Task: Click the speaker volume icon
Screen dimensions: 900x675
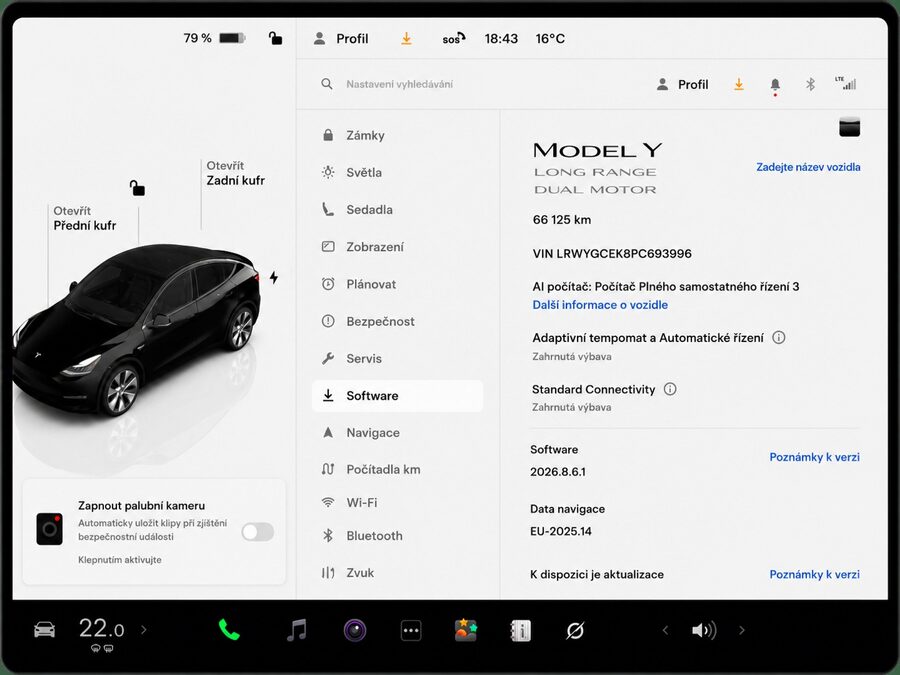Action: (x=704, y=630)
